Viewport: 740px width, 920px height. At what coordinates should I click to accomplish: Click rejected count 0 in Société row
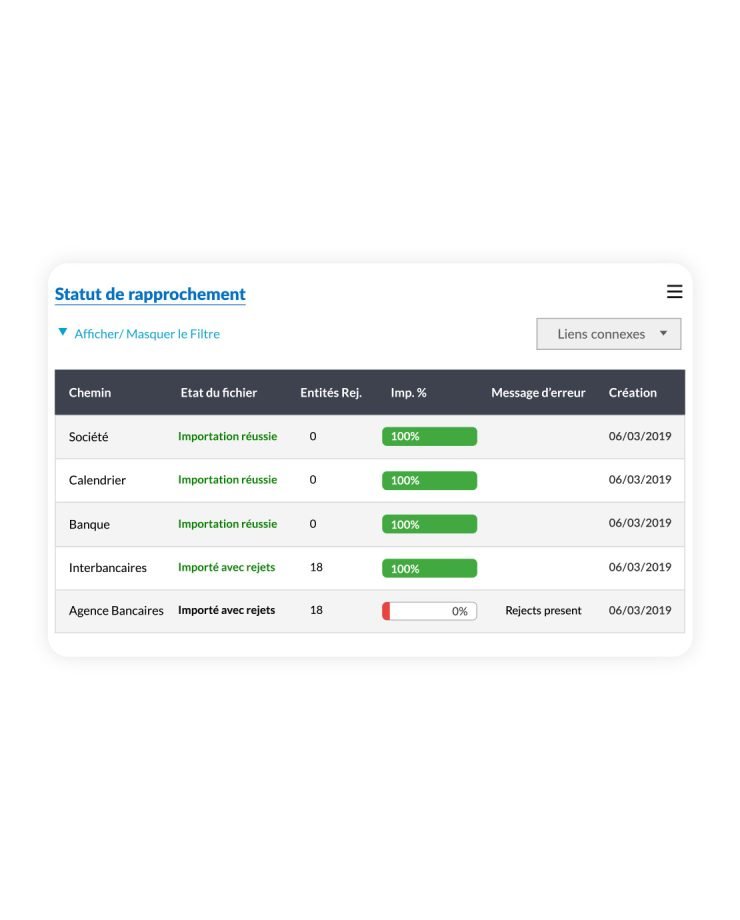click(x=313, y=436)
